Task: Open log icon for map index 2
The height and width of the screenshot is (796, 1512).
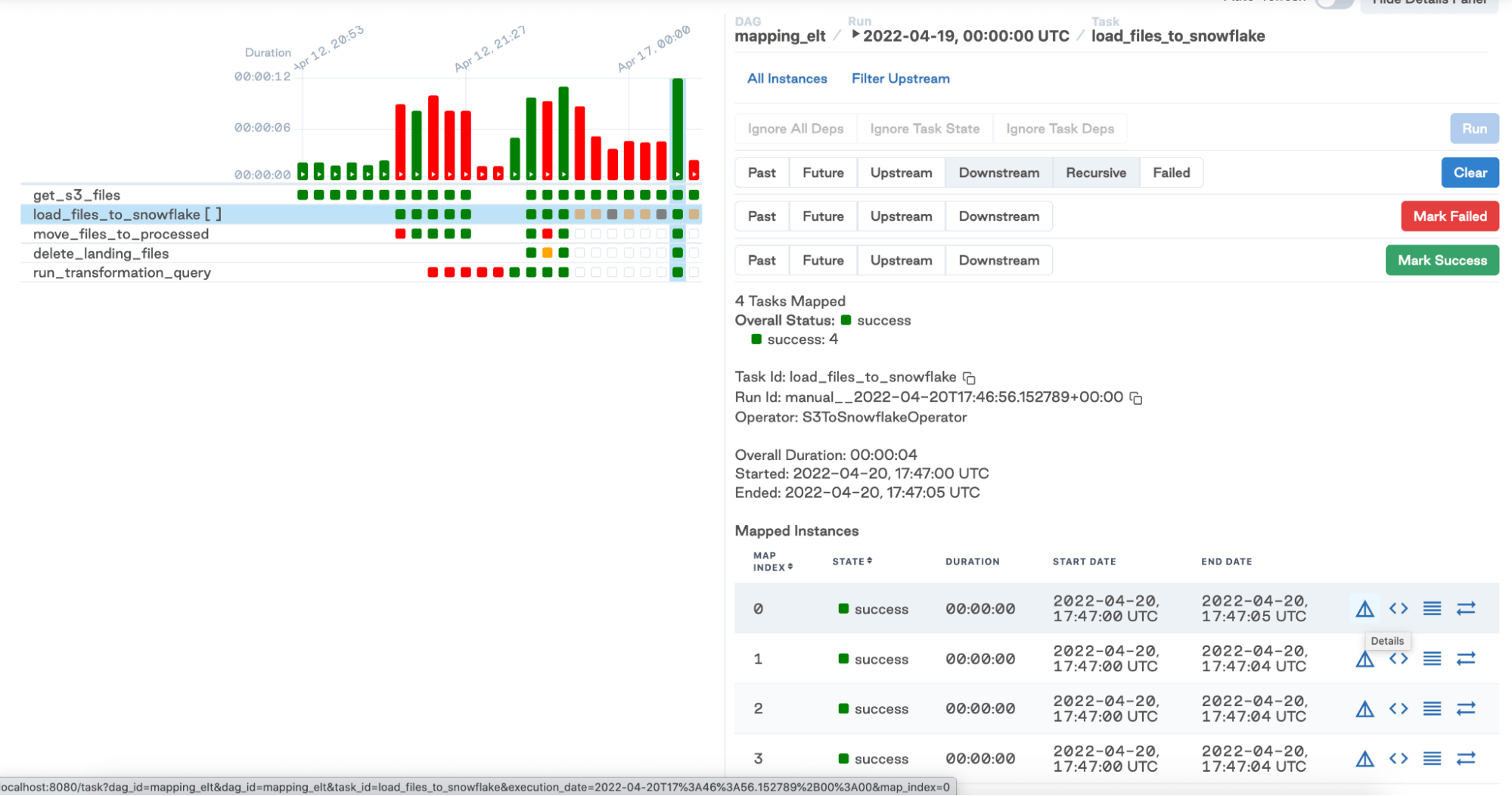Action: (1431, 708)
